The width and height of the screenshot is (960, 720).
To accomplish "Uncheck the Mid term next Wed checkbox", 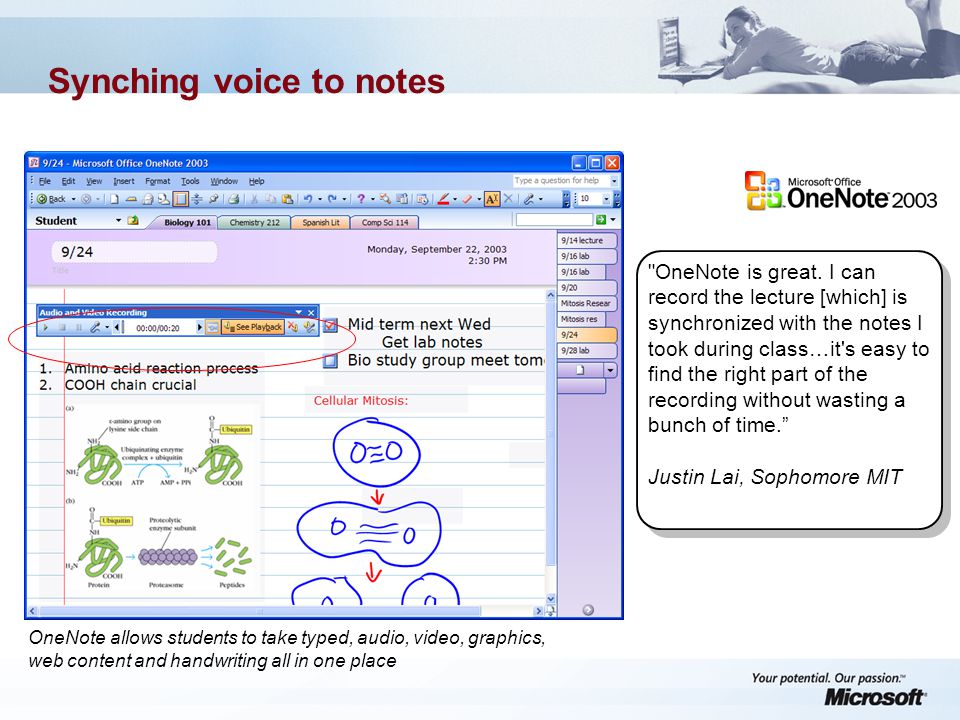I will pyautogui.click(x=331, y=324).
